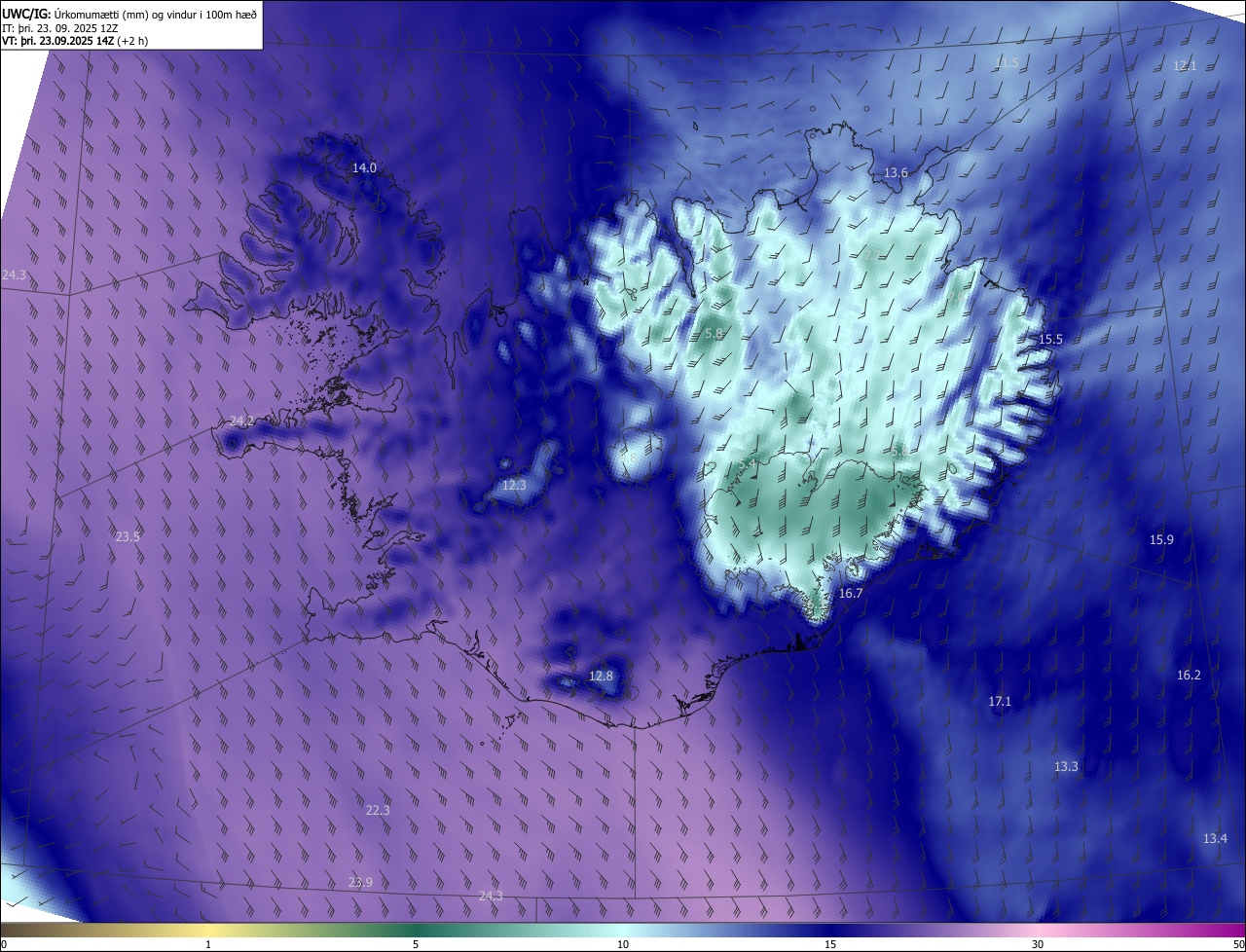Click the legend tick label 1
Screen dimensions: 1246x952
(208, 945)
